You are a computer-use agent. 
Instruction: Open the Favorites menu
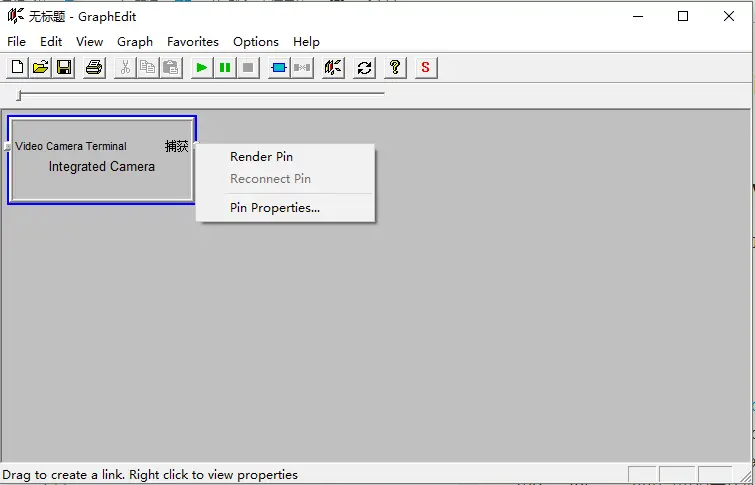coord(193,42)
